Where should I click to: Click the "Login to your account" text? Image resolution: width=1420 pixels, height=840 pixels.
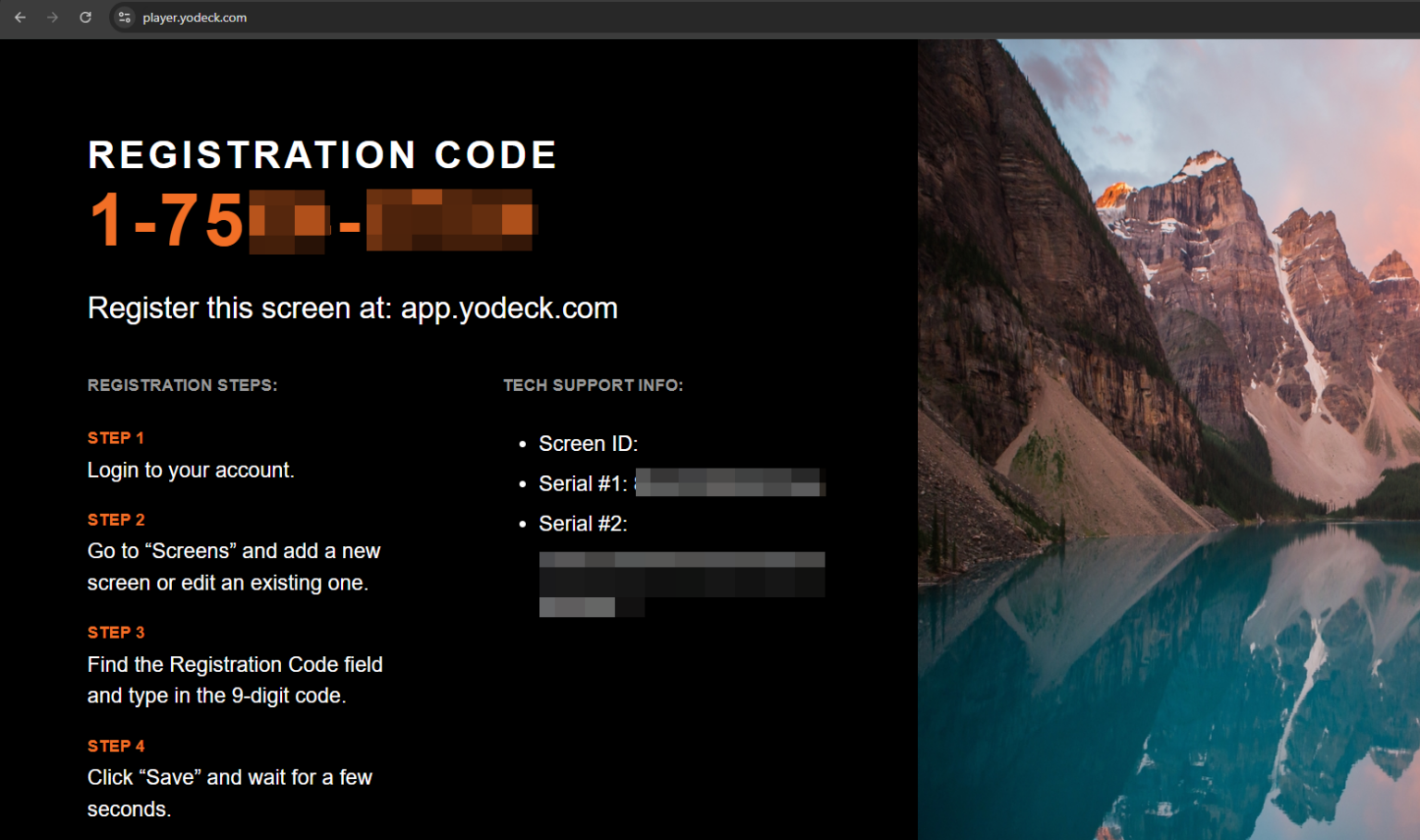[x=190, y=470]
